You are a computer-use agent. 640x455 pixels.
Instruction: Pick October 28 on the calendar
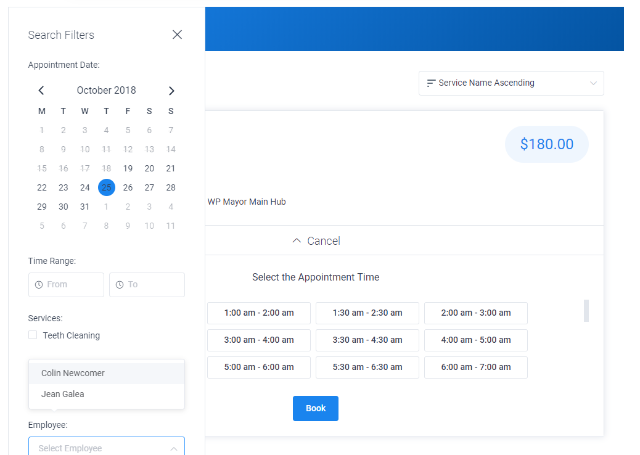[171, 188]
